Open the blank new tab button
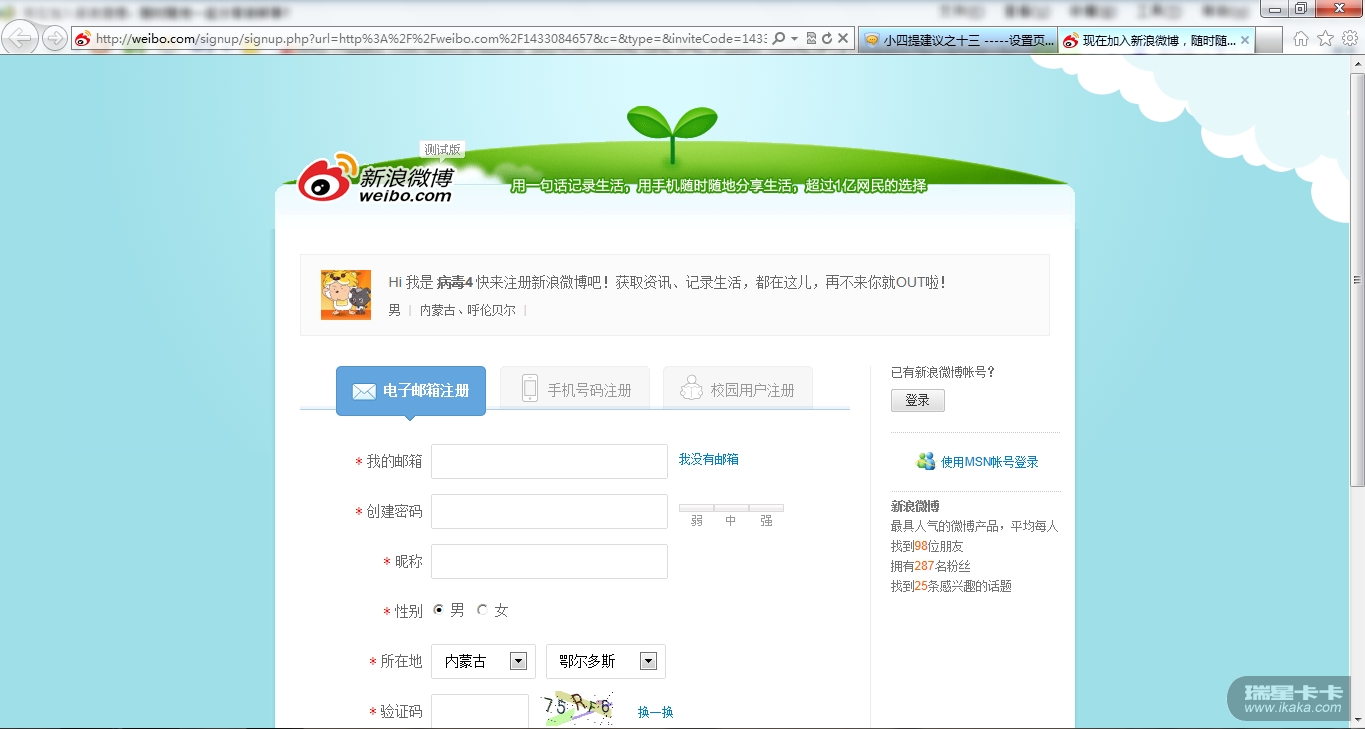Screen dimensions: 1365x729 pyautogui.click(x=1269, y=40)
